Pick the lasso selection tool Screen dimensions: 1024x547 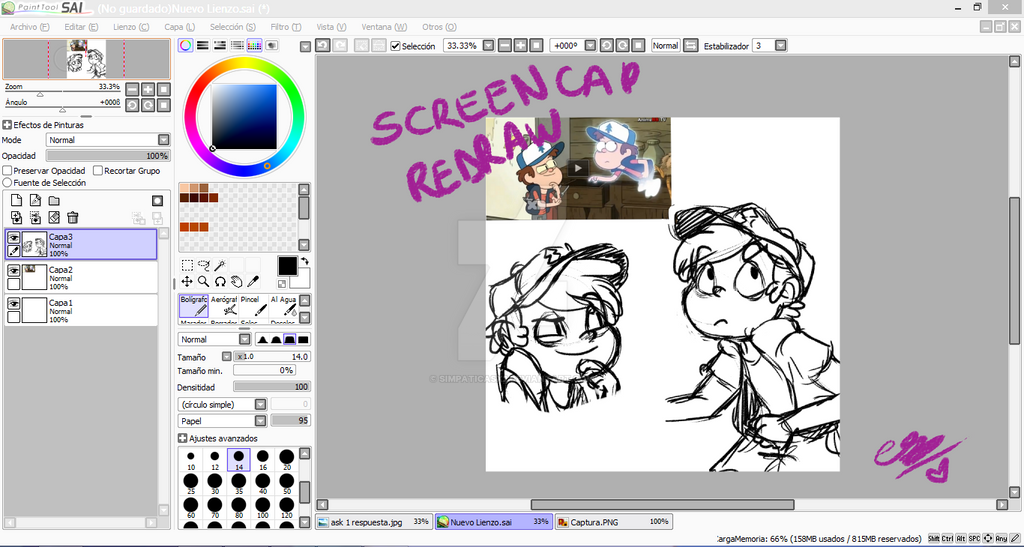(x=203, y=265)
